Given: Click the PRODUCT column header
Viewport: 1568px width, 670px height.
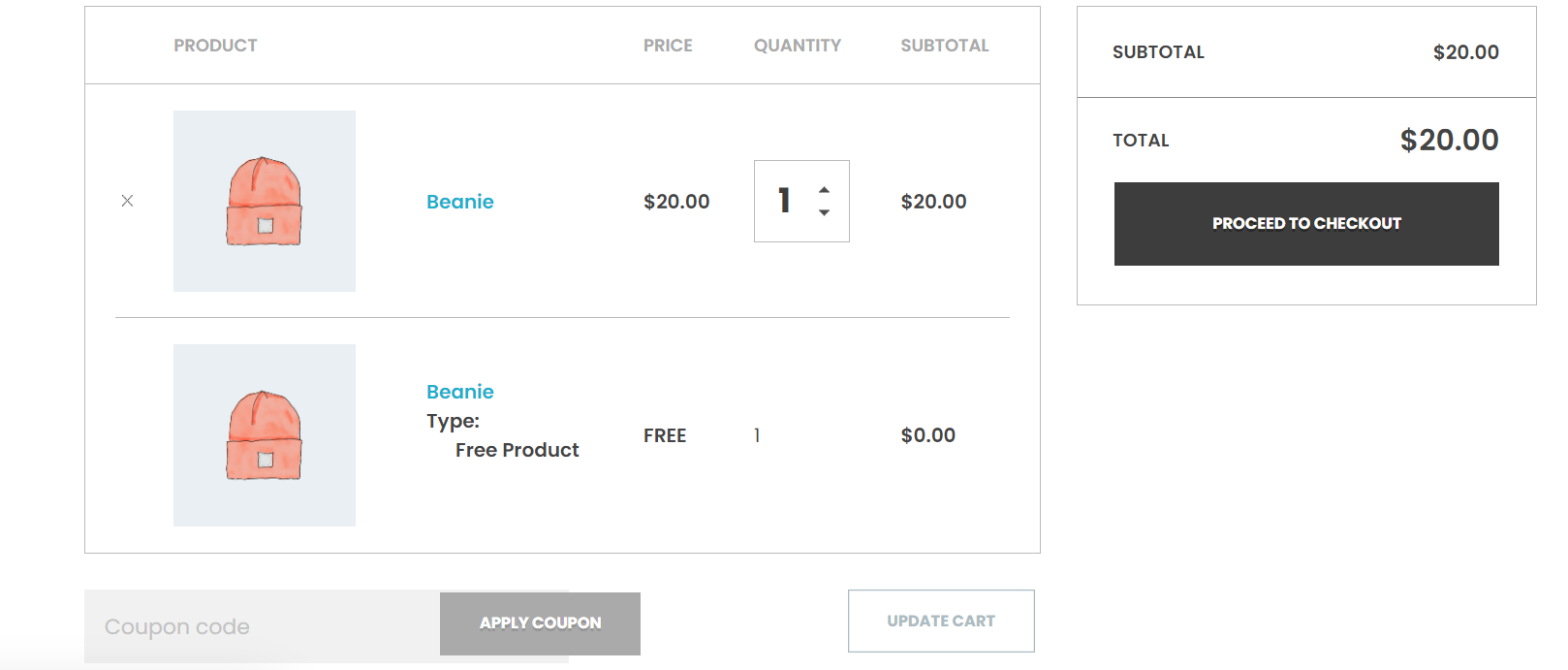Looking at the screenshot, I should click(215, 46).
